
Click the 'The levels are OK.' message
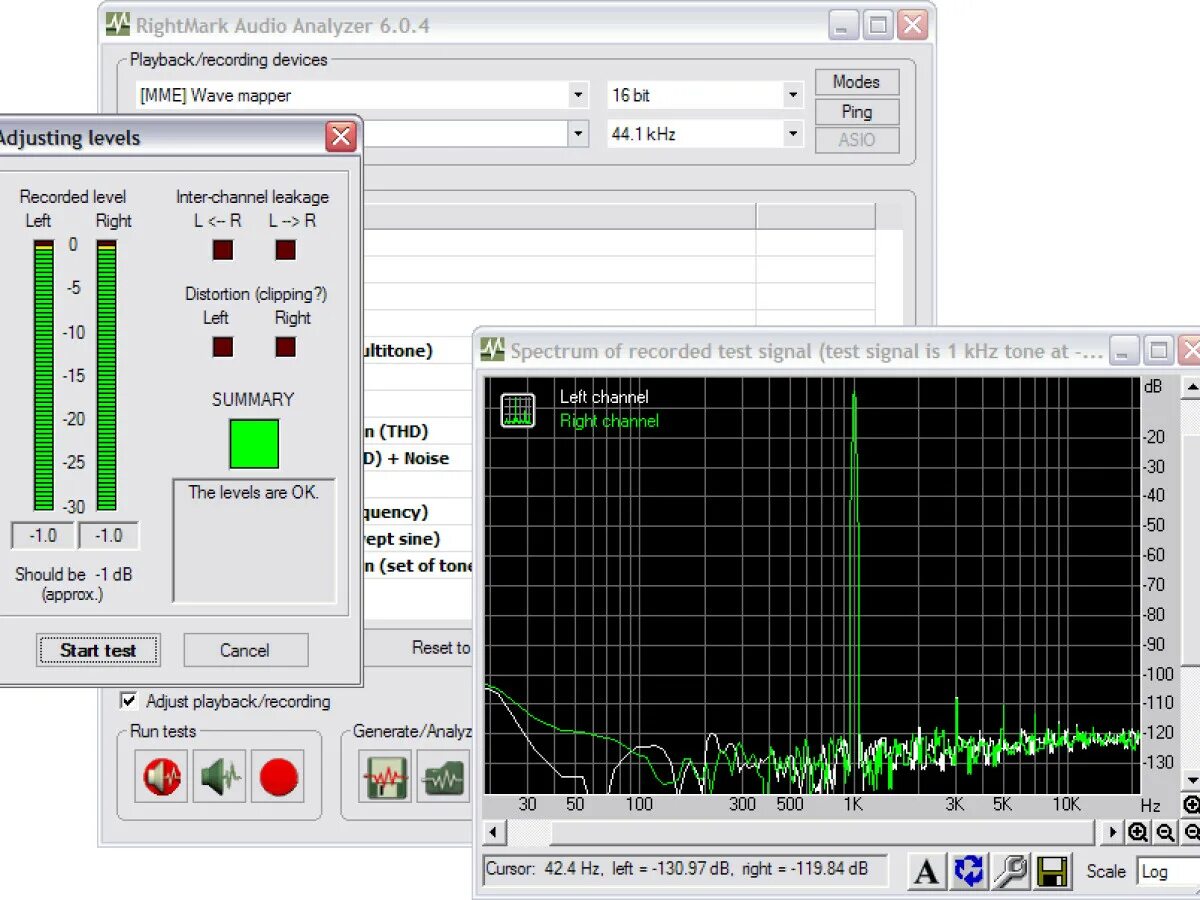(254, 492)
